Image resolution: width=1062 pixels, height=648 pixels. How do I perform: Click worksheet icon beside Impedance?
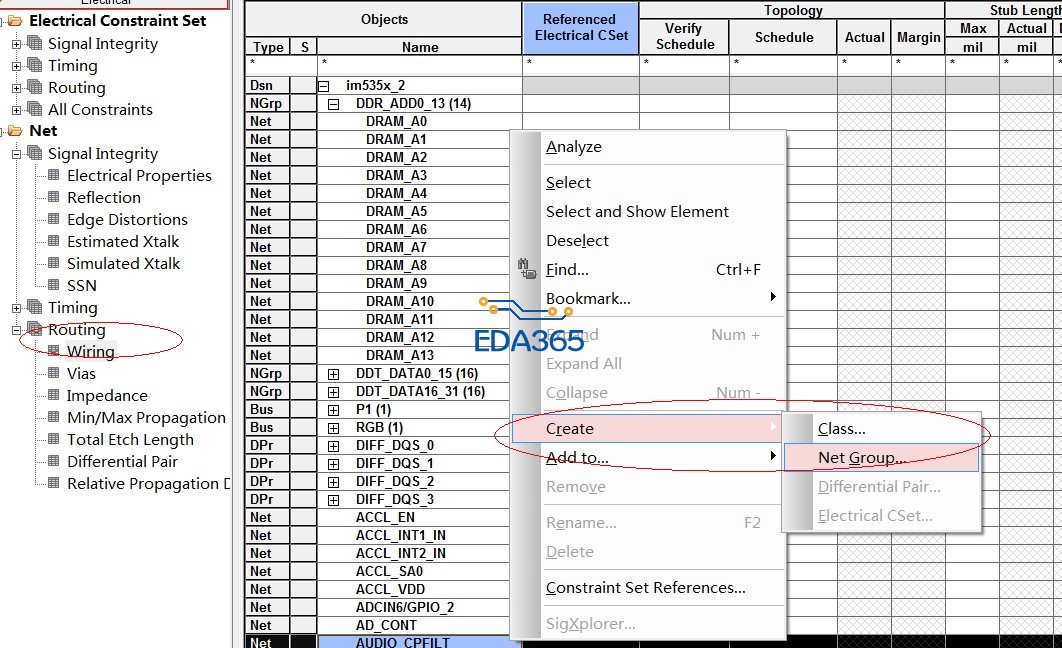click(54, 395)
